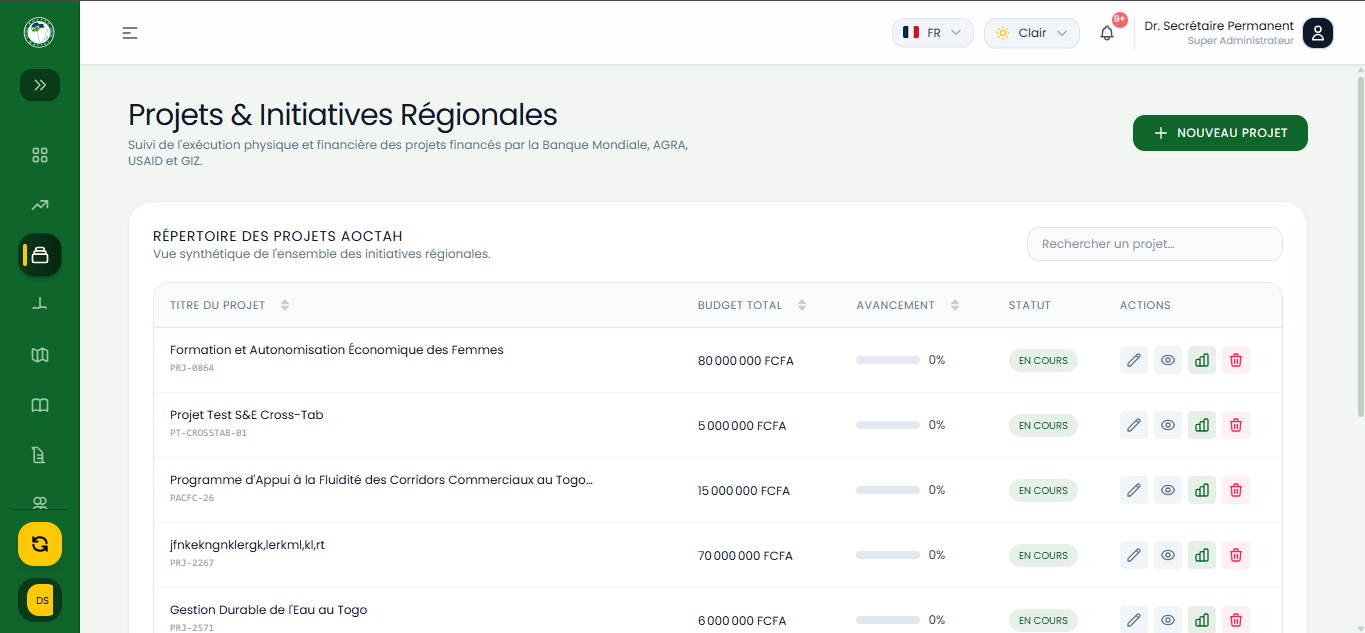The width and height of the screenshot is (1365, 633).
Task: Open the Formation et Autonomisation Économique des Femmes title
Action: (x=337, y=350)
